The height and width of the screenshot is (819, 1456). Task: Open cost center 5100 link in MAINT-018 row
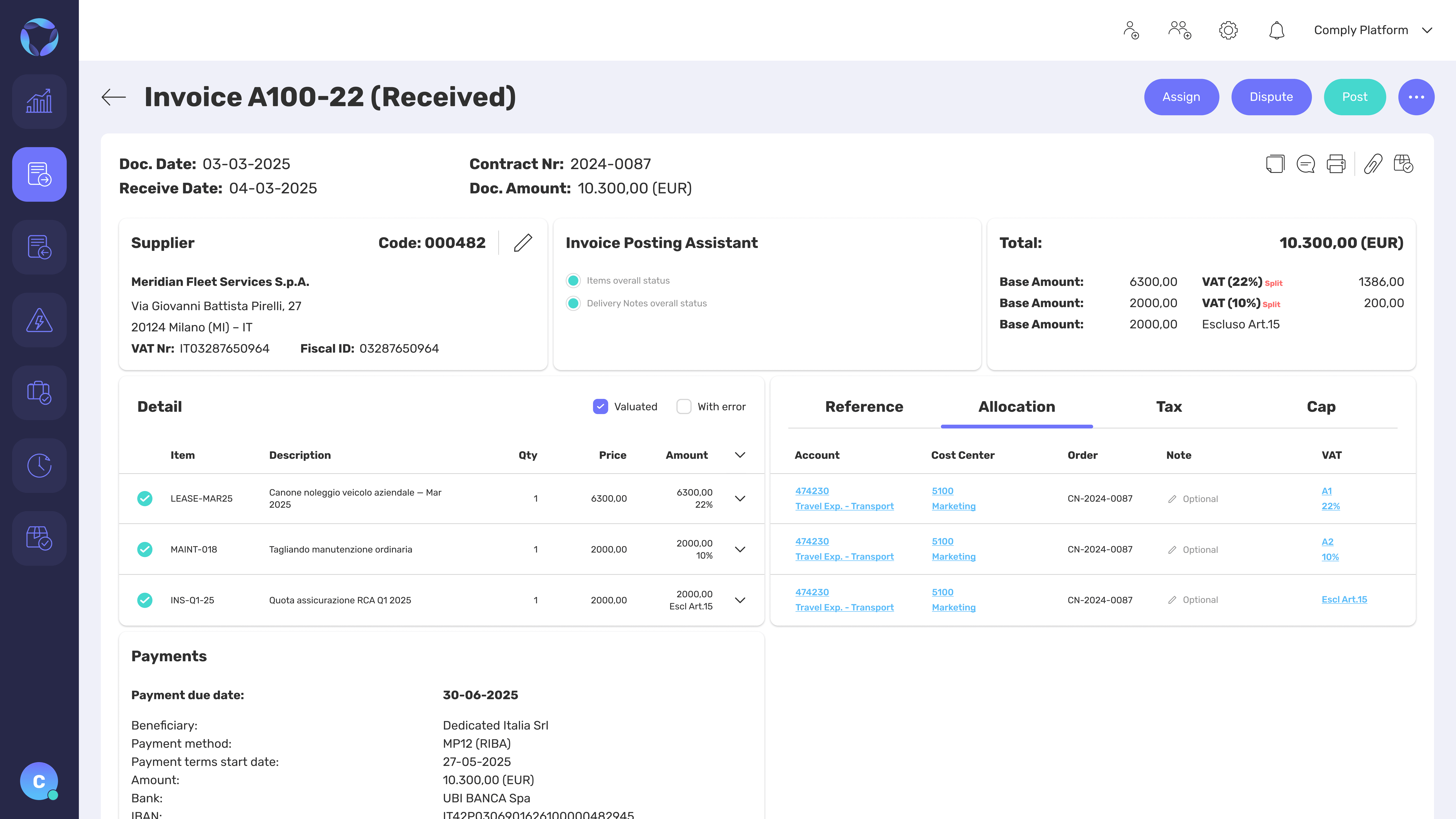click(943, 541)
